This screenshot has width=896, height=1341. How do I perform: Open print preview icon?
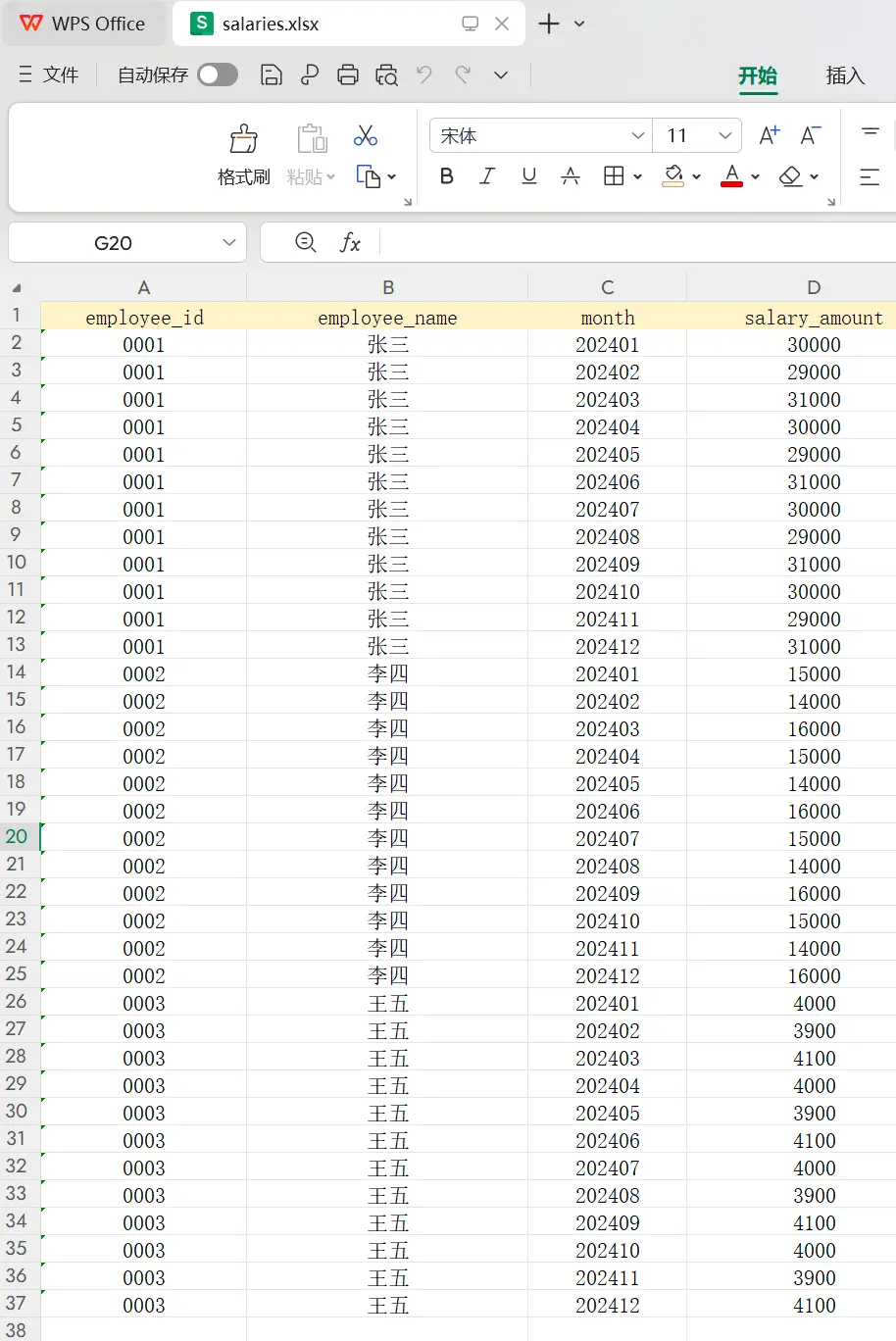pyautogui.click(x=386, y=74)
